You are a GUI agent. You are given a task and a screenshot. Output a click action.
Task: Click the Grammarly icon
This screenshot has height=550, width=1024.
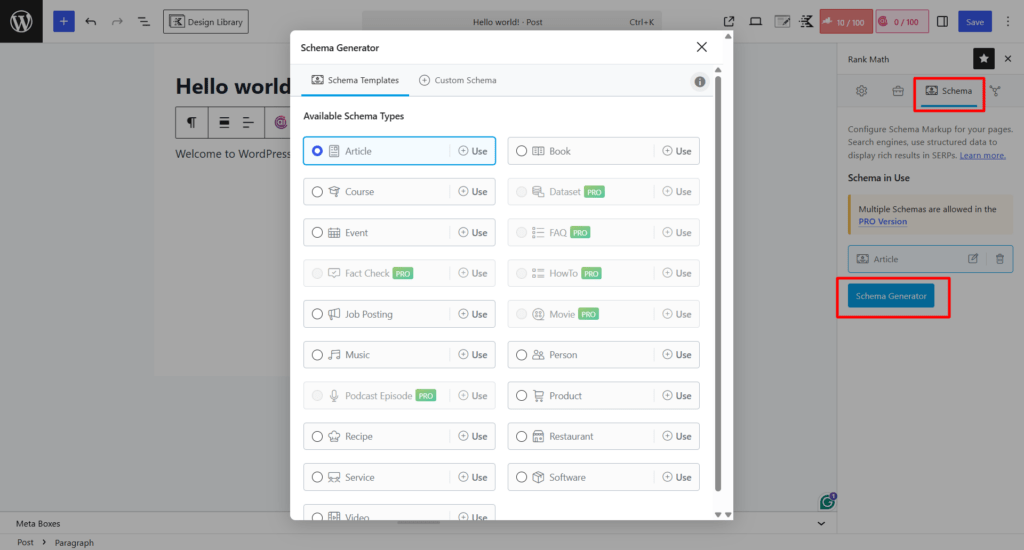click(x=827, y=502)
